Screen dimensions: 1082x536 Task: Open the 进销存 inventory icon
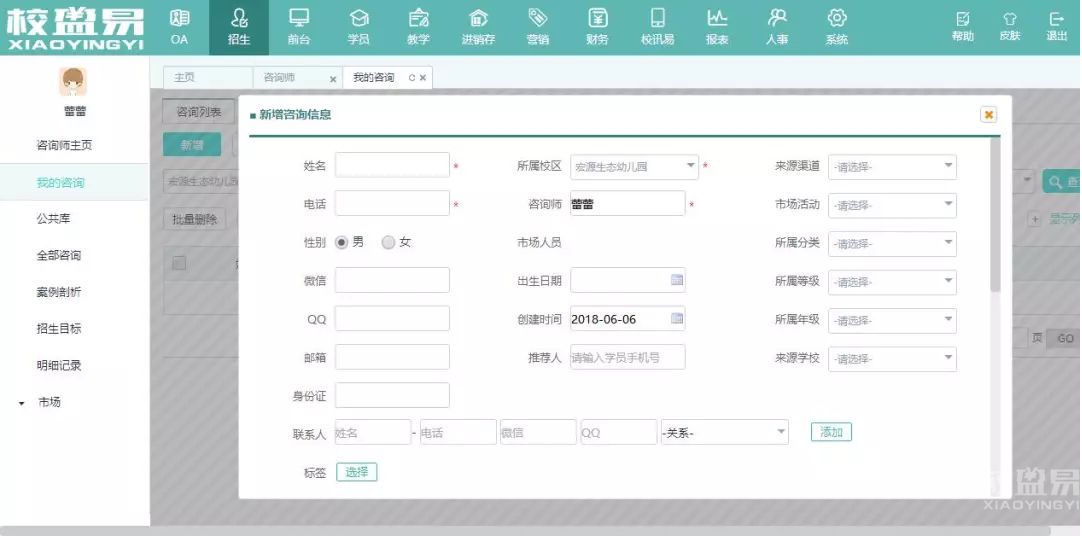(478, 19)
